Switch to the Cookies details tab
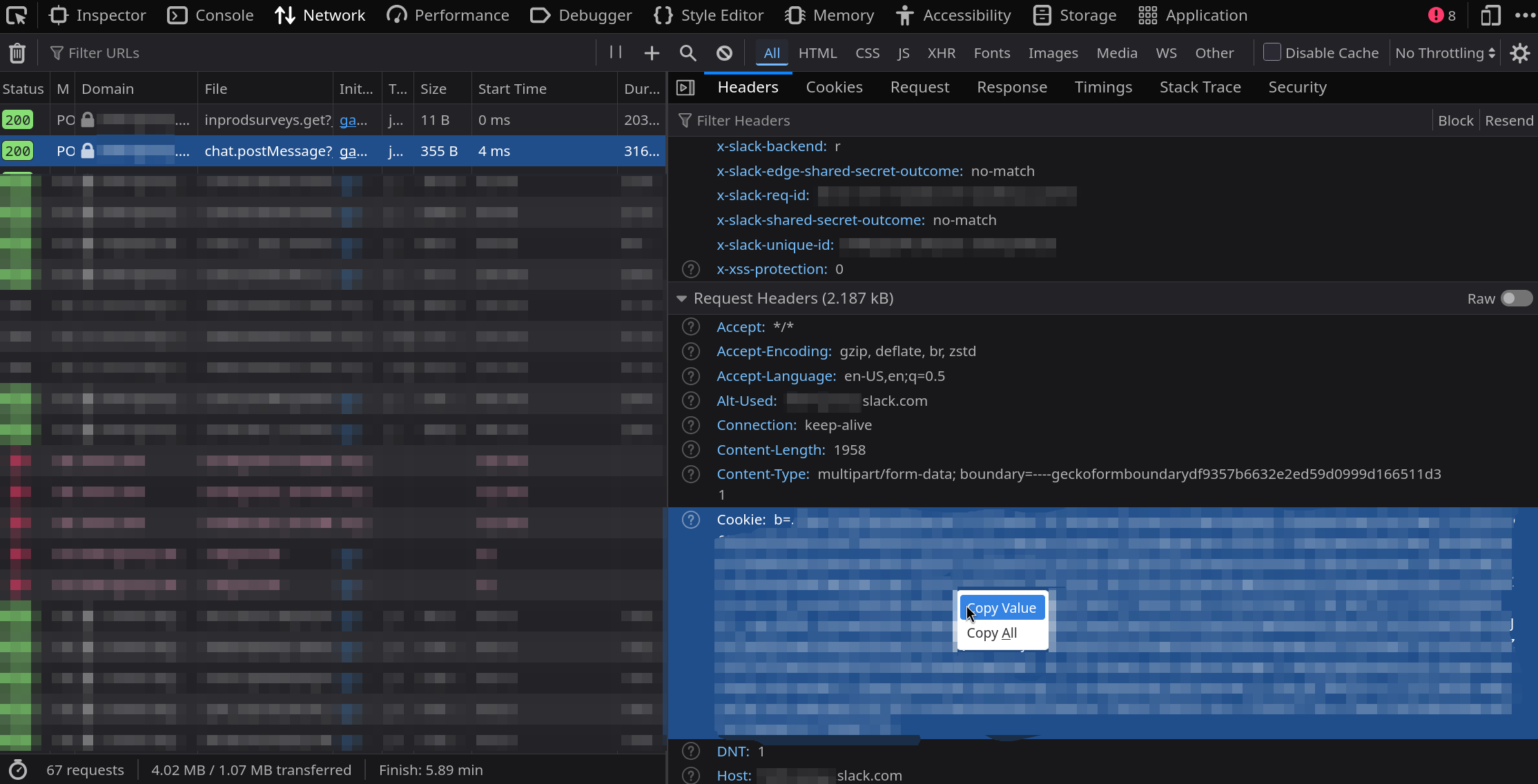Image resolution: width=1538 pixels, height=784 pixels. click(x=834, y=87)
